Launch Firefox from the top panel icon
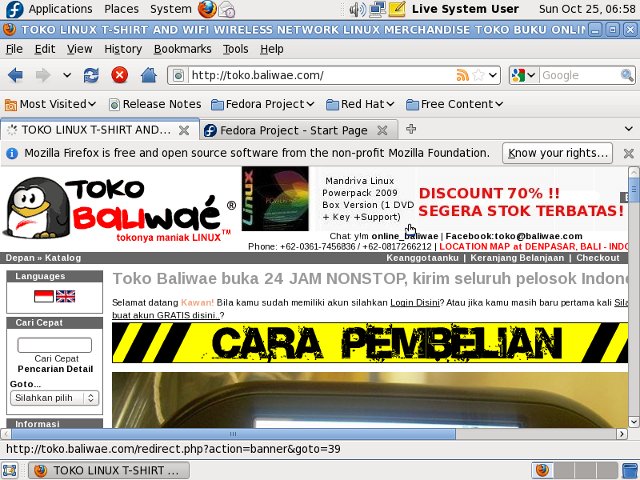Viewport: 640px width, 480px height. [207, 9]
